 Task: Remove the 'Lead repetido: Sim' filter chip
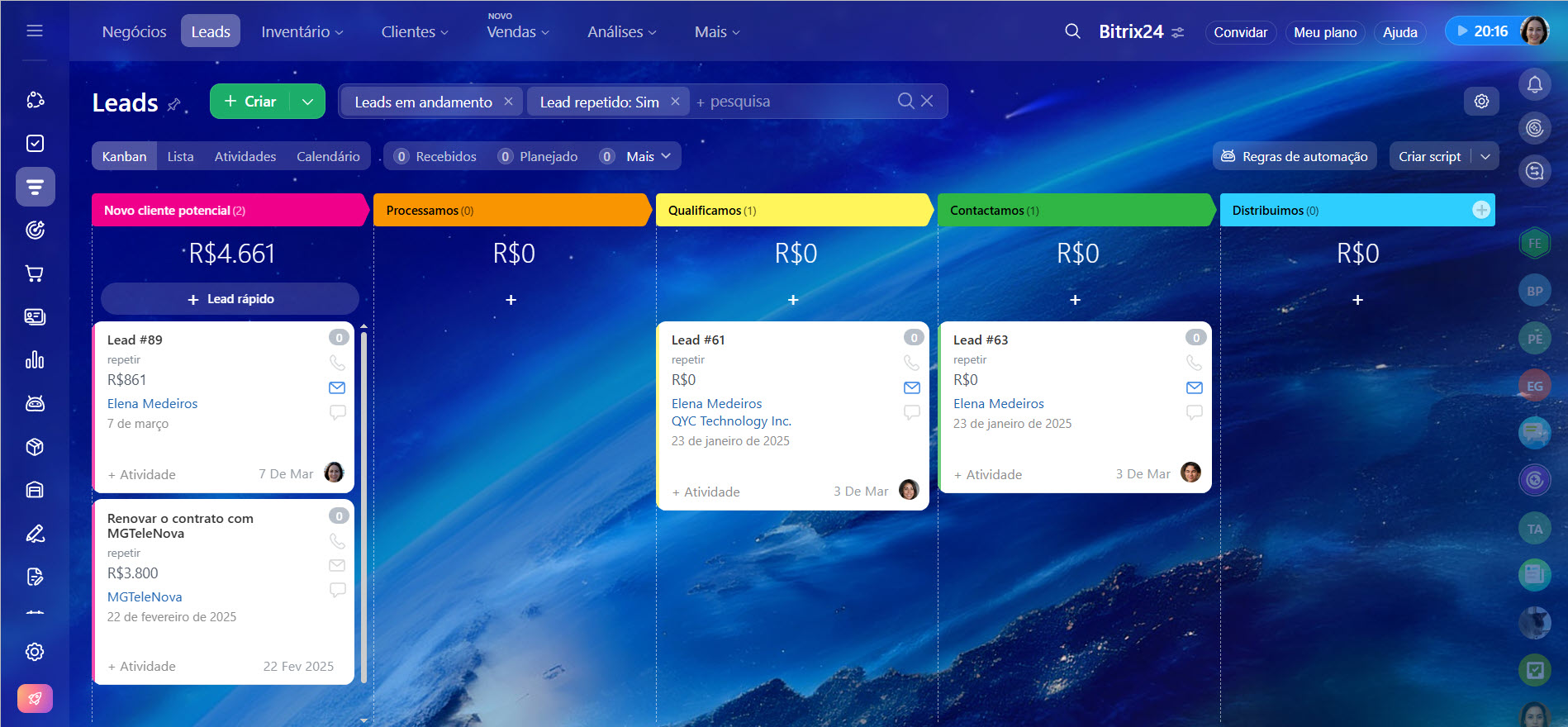coord(675,101)
